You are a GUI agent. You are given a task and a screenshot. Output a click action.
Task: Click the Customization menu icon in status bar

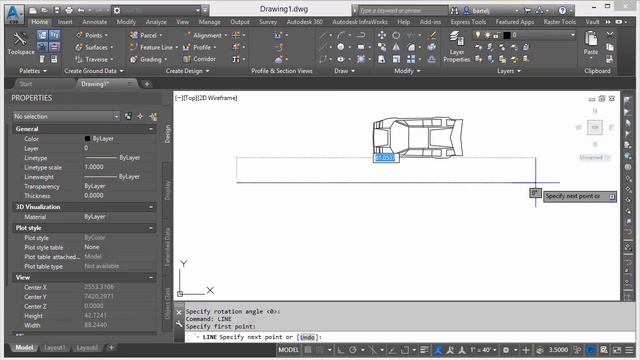(x=629, y=350)
